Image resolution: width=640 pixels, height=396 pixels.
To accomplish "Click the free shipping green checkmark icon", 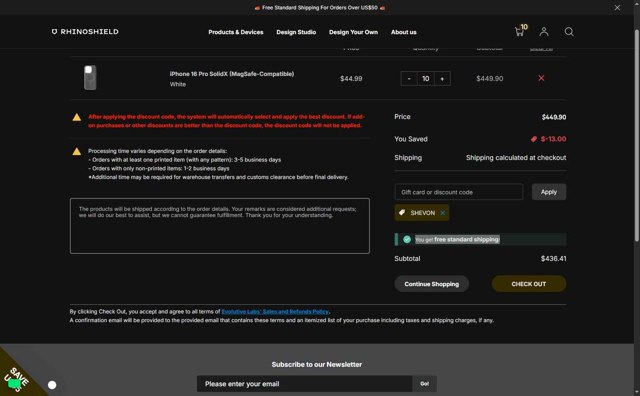I will point(407,239).
